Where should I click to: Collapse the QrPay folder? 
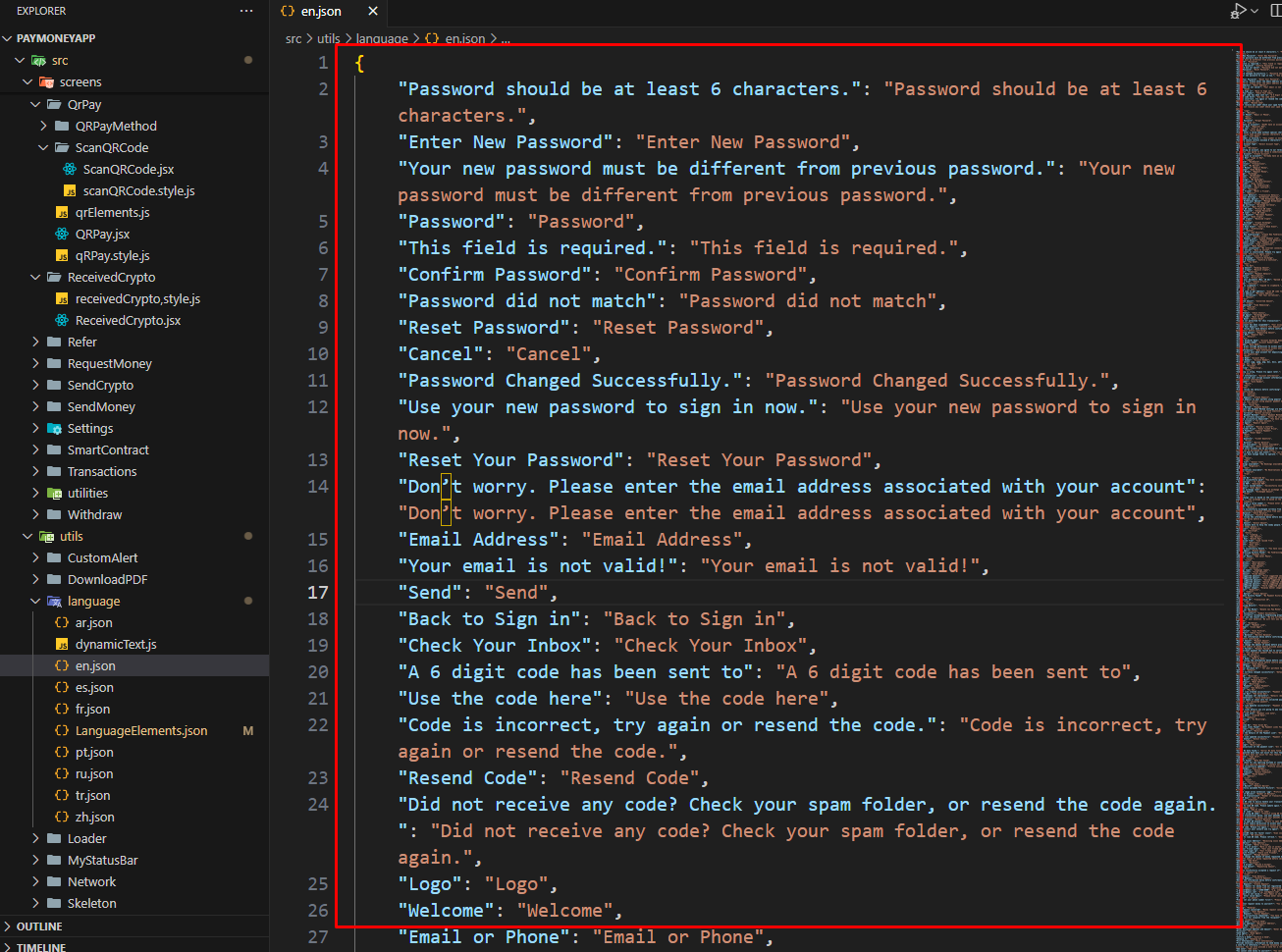(35, 104)
